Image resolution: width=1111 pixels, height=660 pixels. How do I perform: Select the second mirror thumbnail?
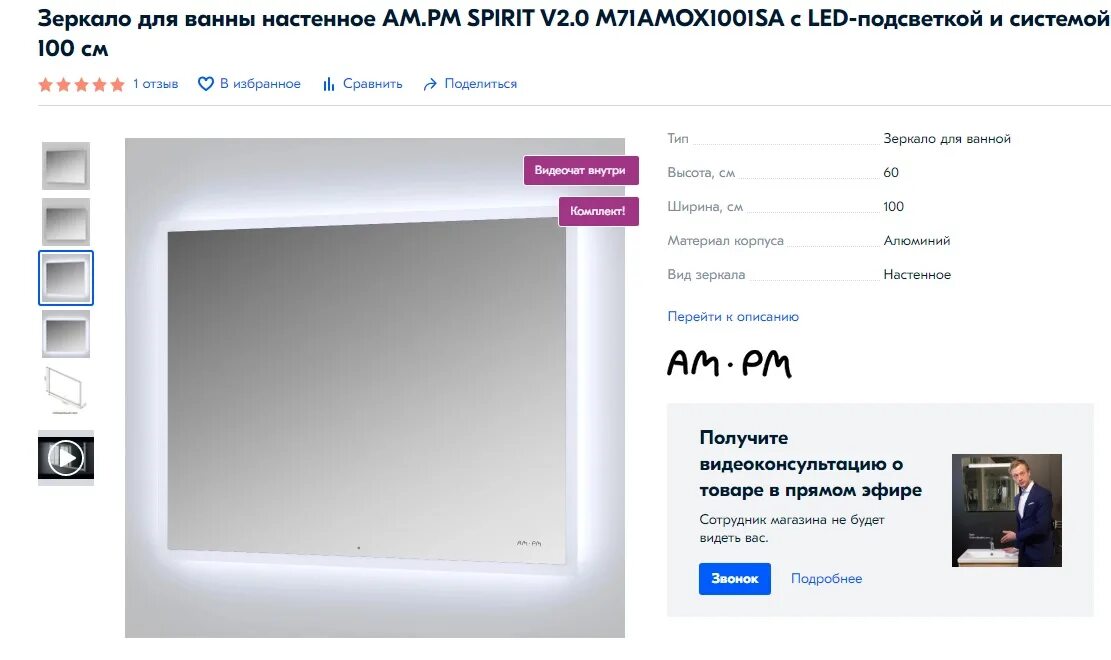66,222
